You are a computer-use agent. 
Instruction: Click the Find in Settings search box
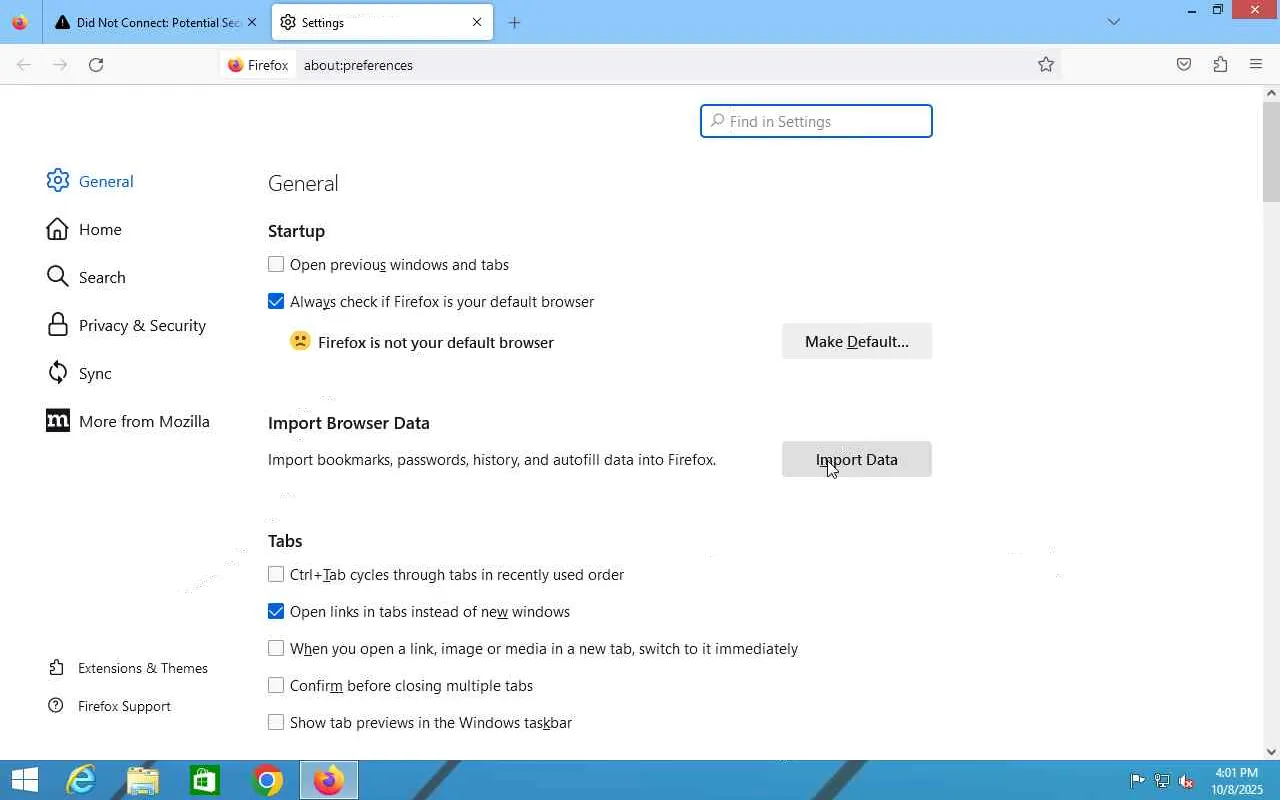tap(816, 121)
